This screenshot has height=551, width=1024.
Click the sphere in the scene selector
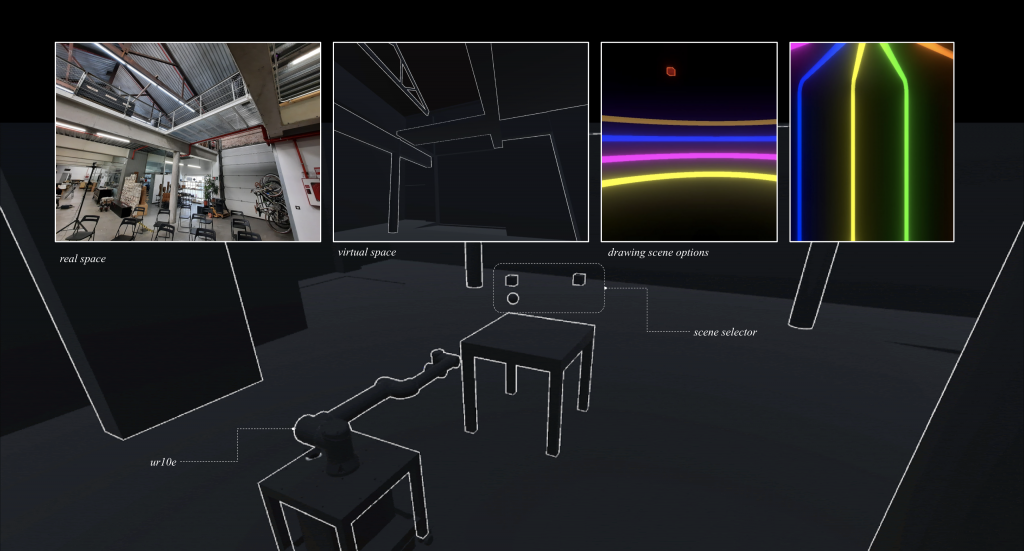(x=513, y=298)
